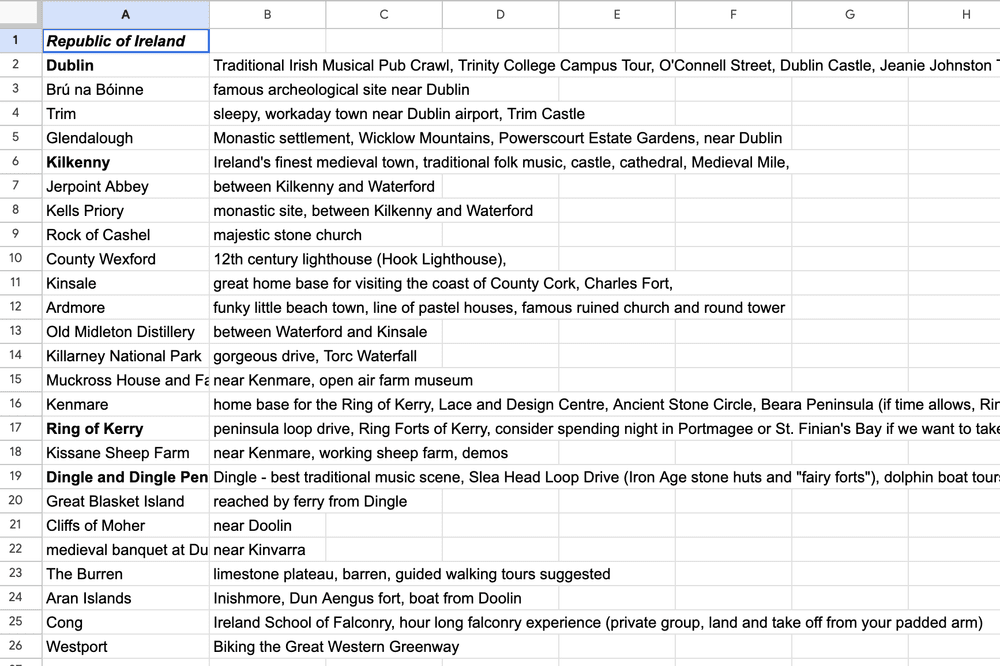Click 'near Doolin' cell

click(x=267, y=526)
